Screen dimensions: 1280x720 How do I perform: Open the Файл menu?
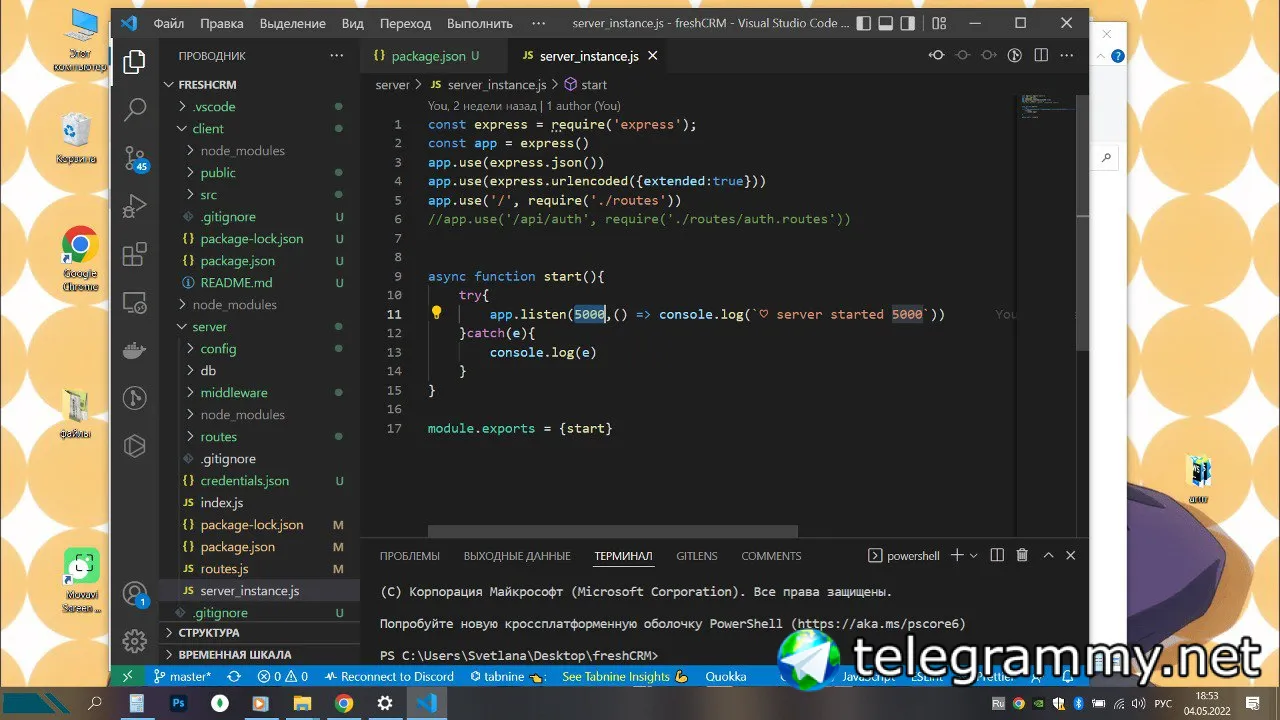(169, 23)
